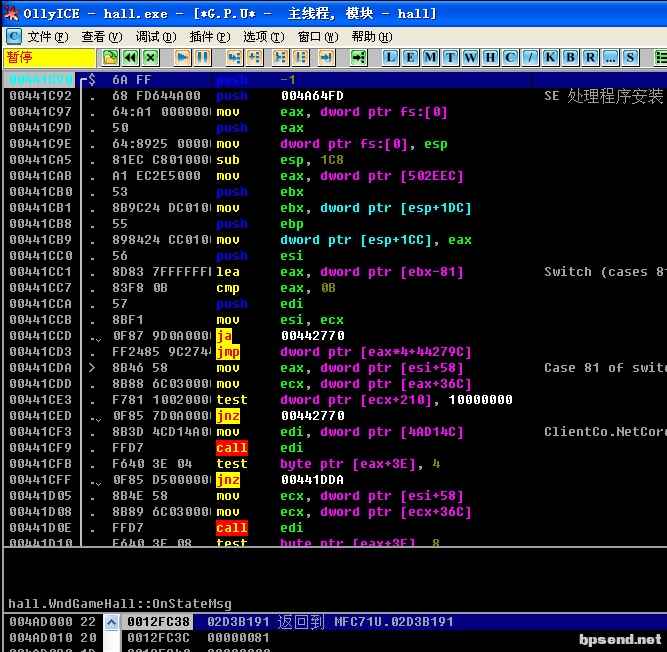Select the sub esp, 1C8 instruction

coord(335,160)
